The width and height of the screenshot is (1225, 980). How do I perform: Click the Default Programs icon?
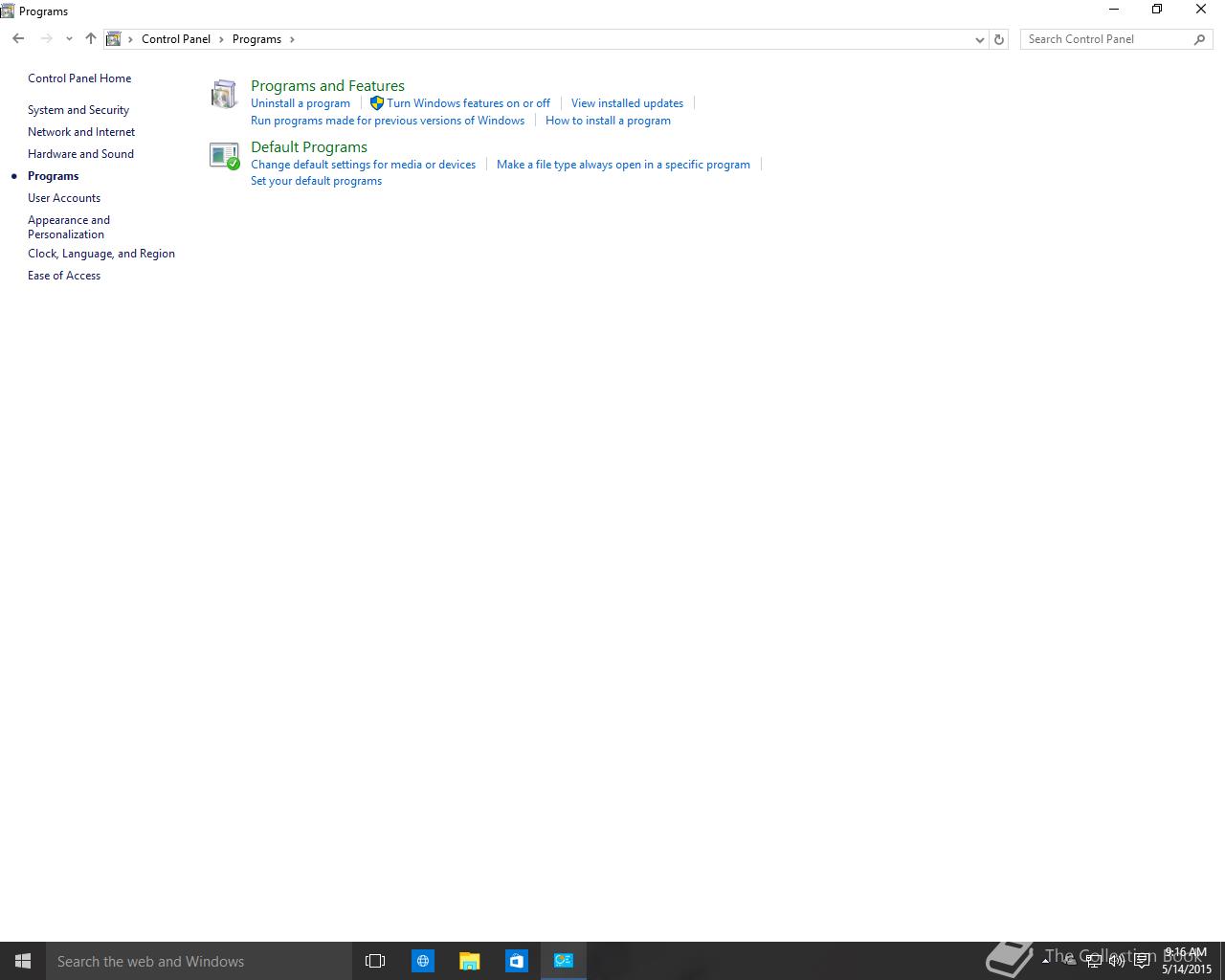click(x=224, y=156)
